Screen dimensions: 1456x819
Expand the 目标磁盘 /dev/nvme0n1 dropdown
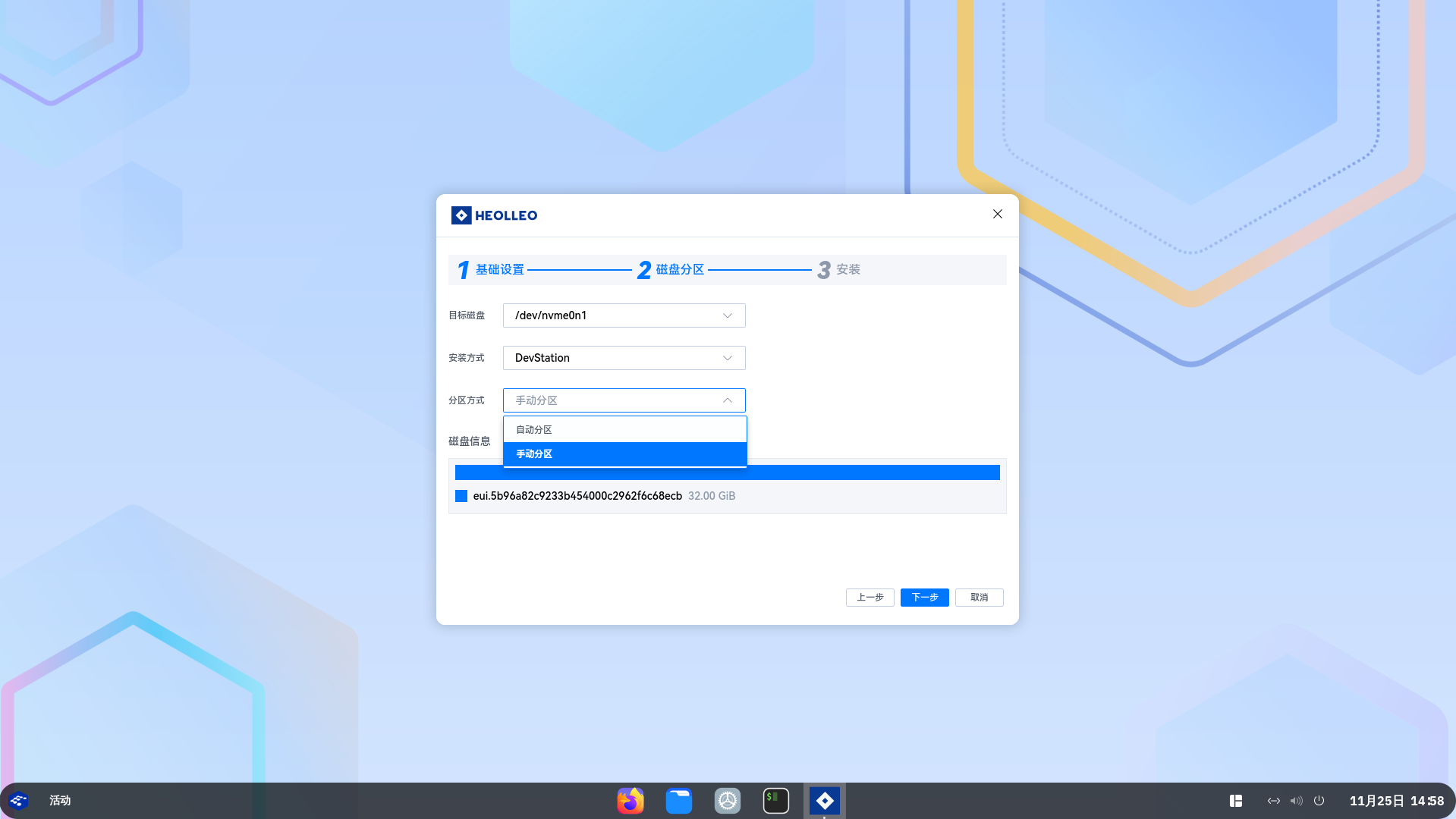(x=624, y=315)
